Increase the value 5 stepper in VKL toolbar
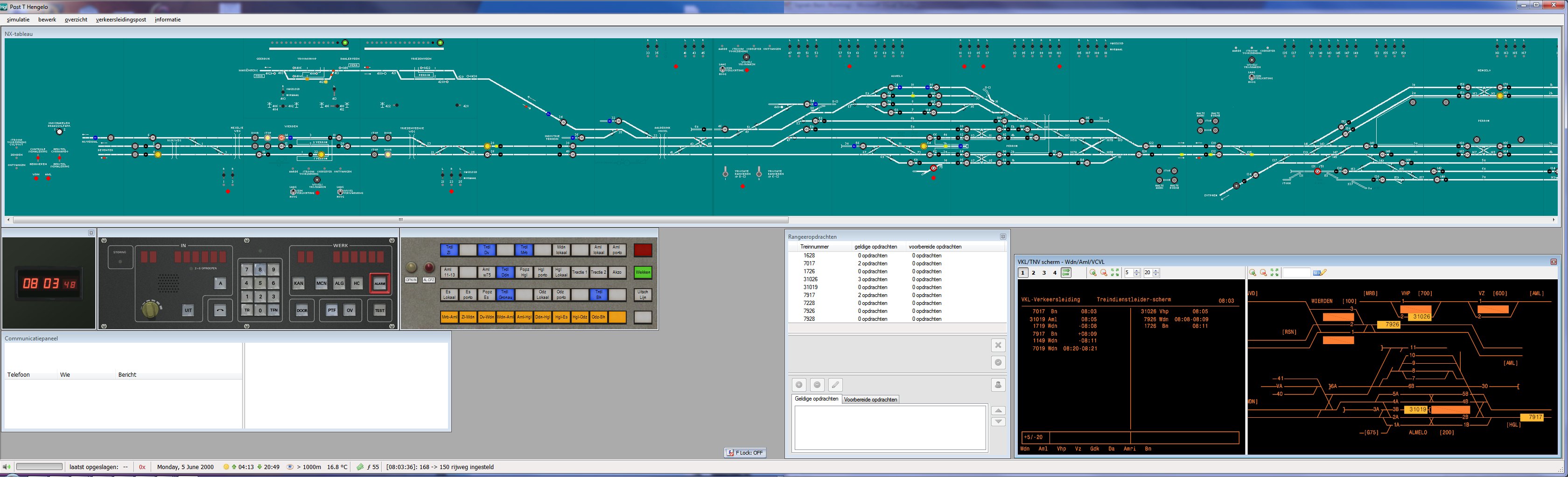Screen dimensions: 1568x477 point(1137,271)
